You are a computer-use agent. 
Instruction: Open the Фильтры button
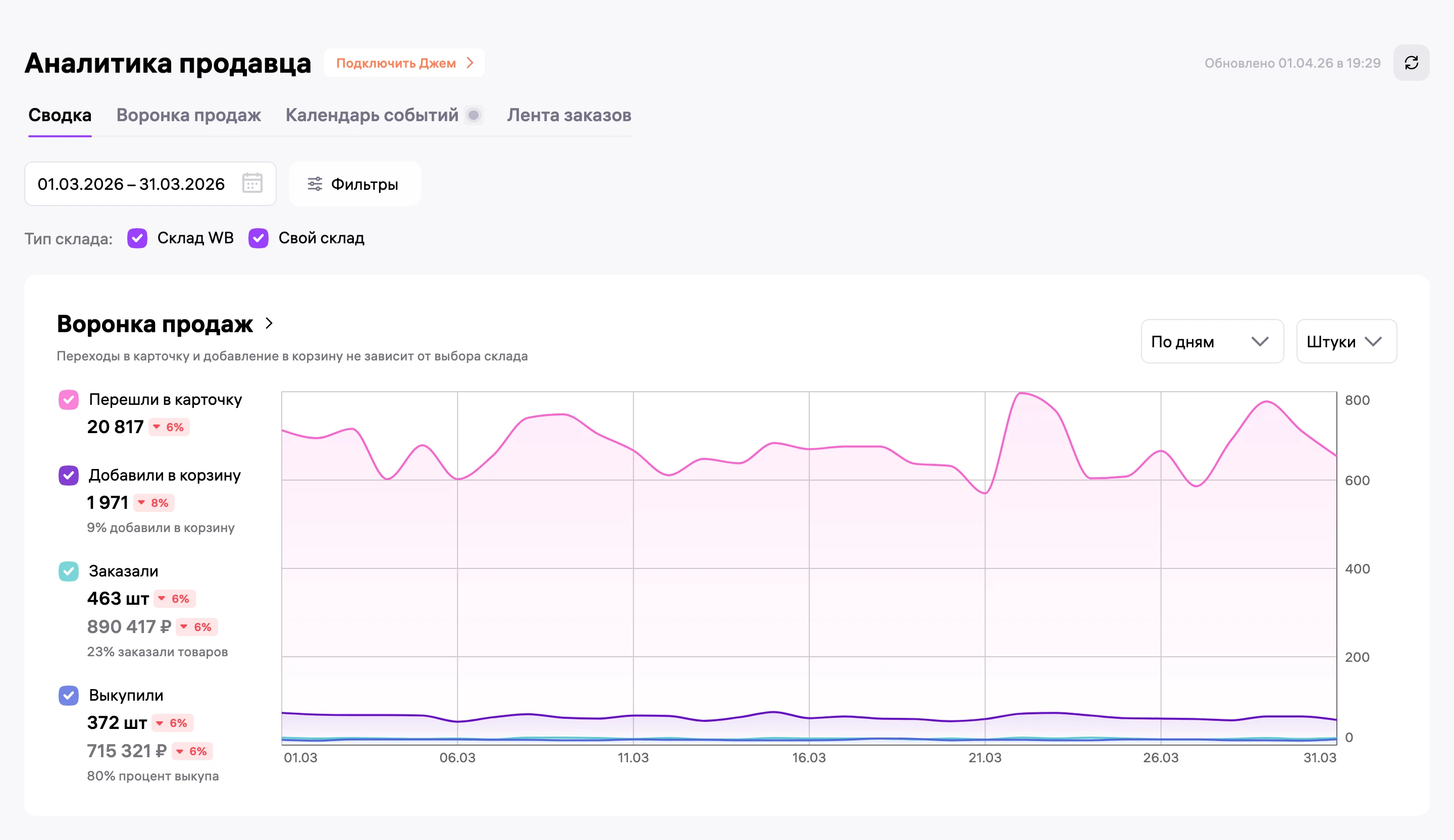(x=354, y=184)
